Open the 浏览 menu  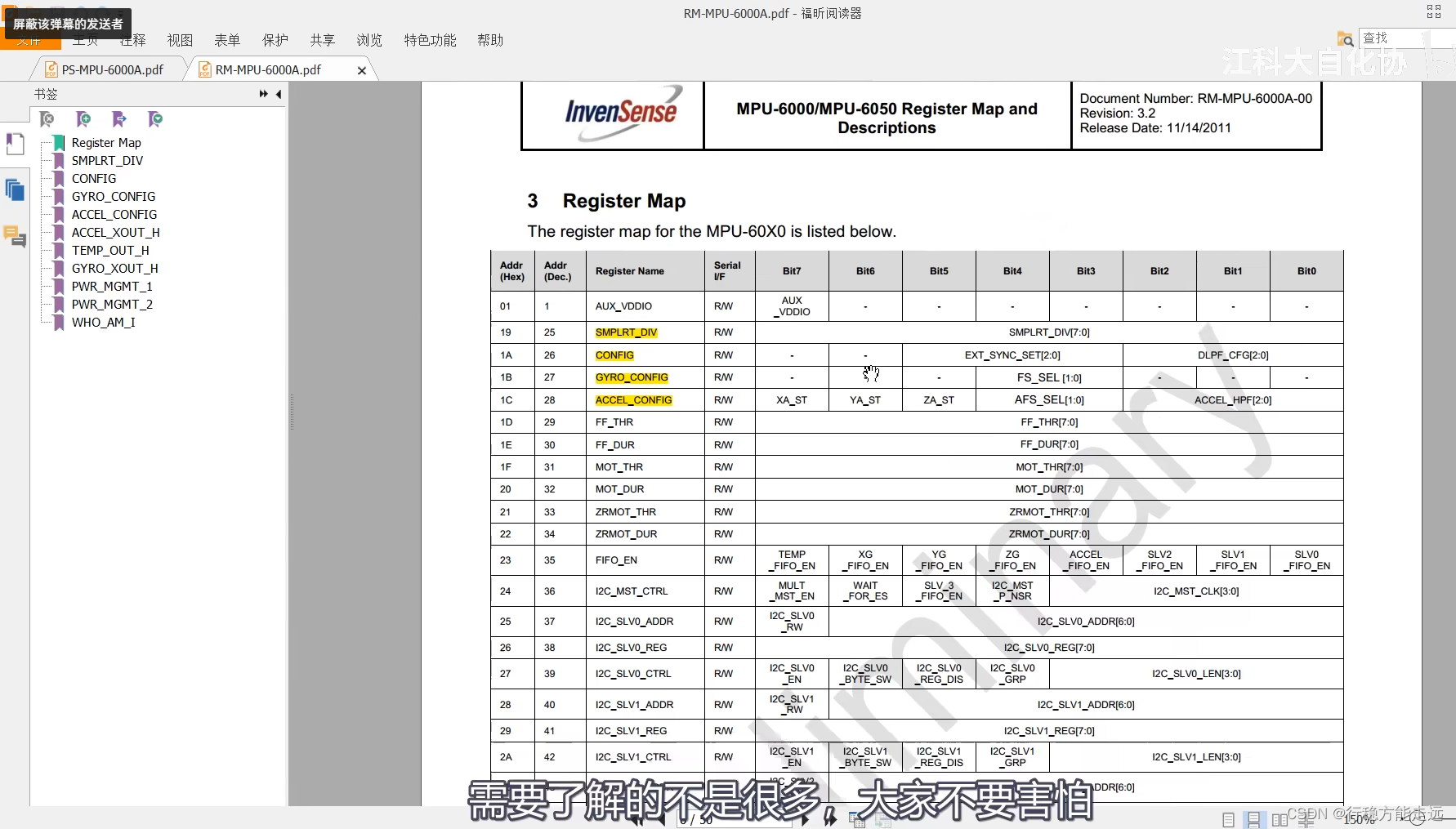[369, 40]
